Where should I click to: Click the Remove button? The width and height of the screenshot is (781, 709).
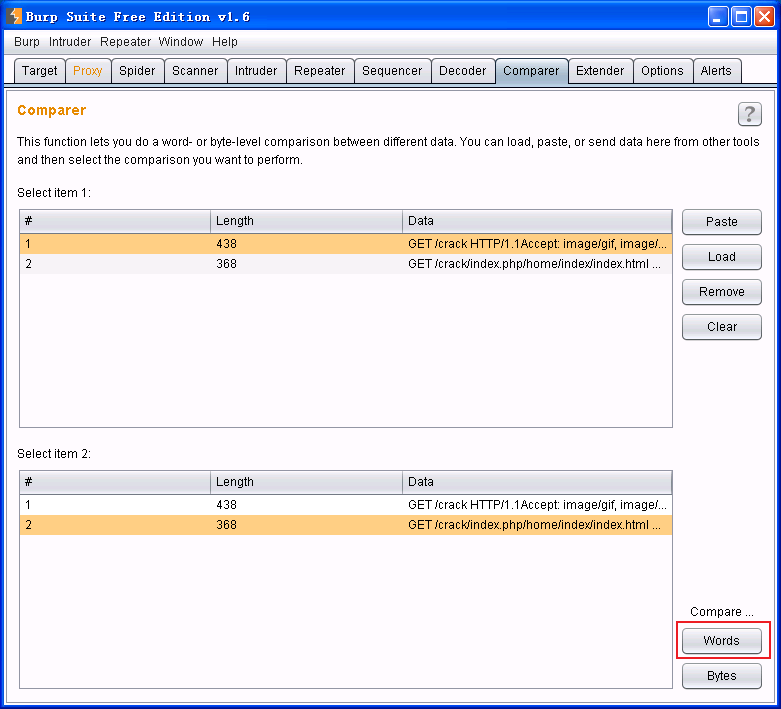point(721,291)
